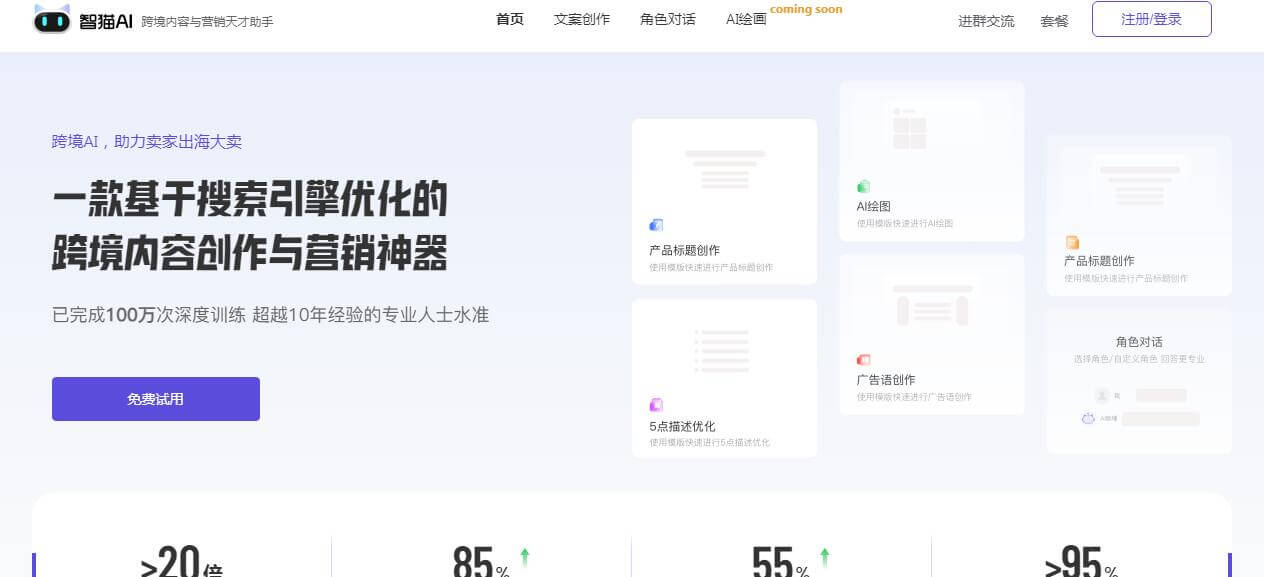Screen dimensions: 1264x577
Task: Open 角色对话 menu item
Action: pos(668,19)
